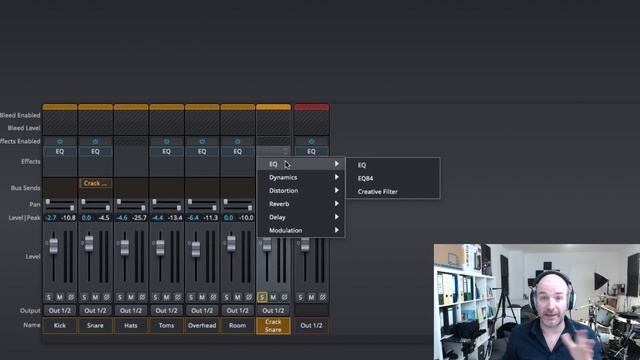Toggle effects enabled icon on Kick channel
640x360 pixels.
click(x=60, y=141)
